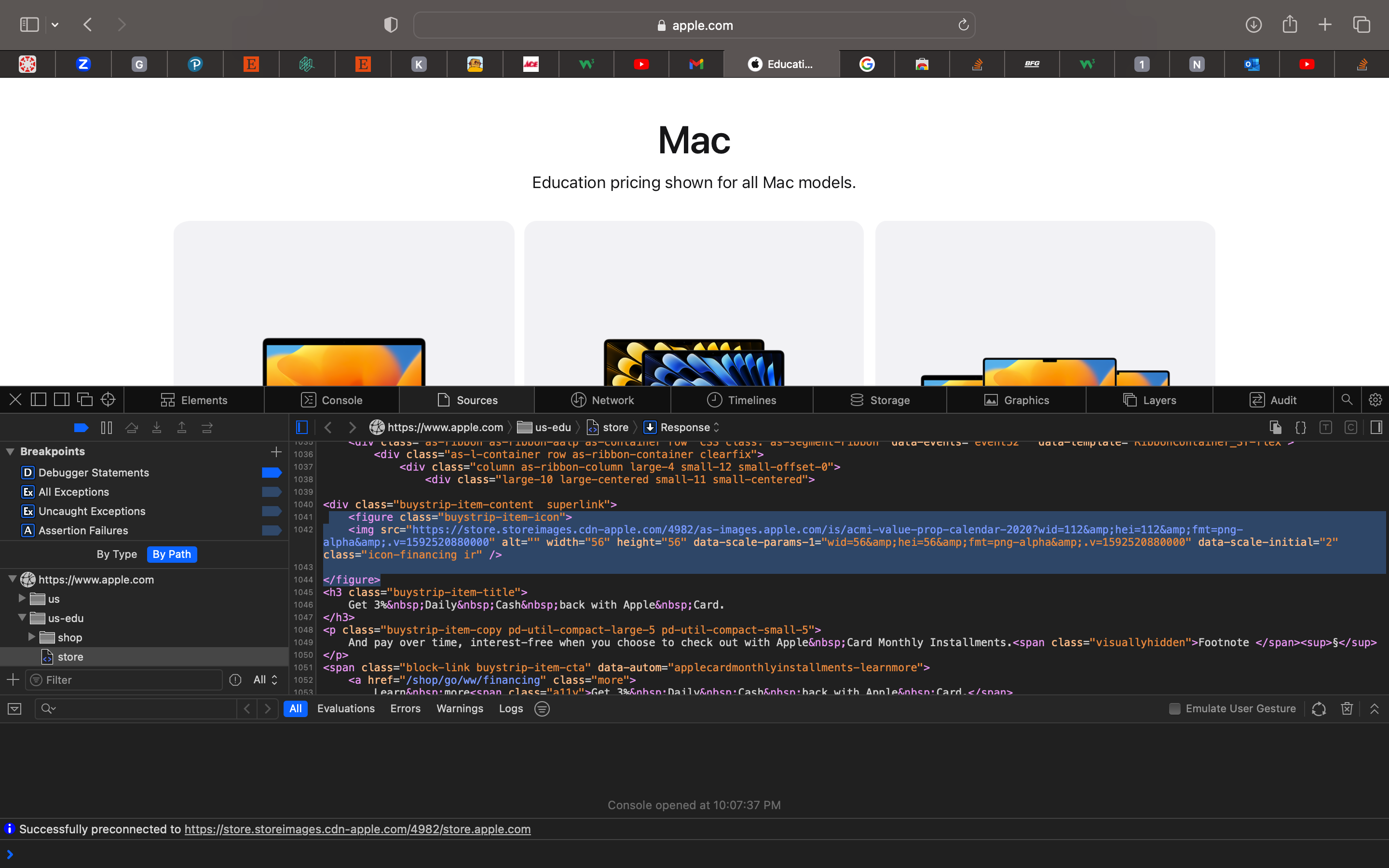1389x868 pixels.
Task: Click the pretty print curly braces icon
Action: (x=1301, y=427)
